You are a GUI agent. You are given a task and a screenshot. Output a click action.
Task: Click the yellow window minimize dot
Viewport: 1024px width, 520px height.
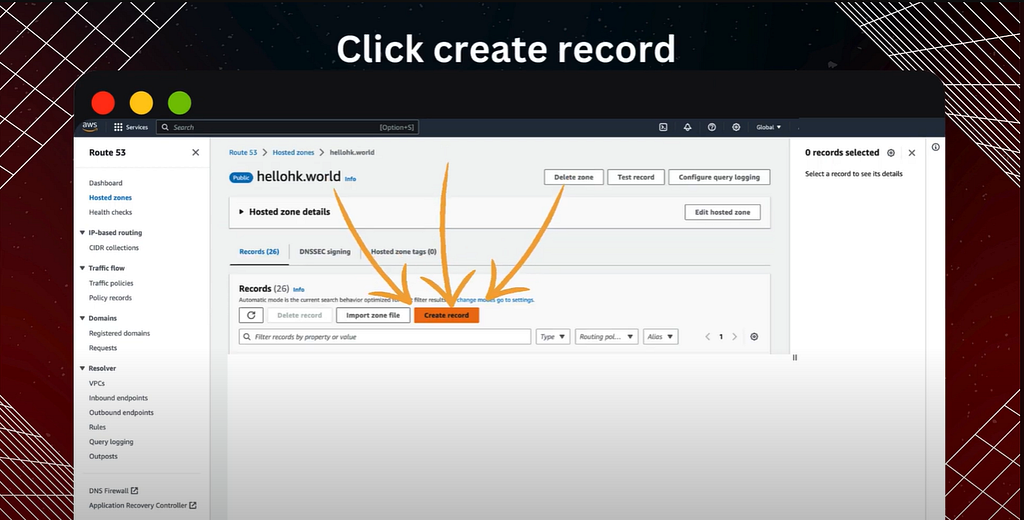141,103
